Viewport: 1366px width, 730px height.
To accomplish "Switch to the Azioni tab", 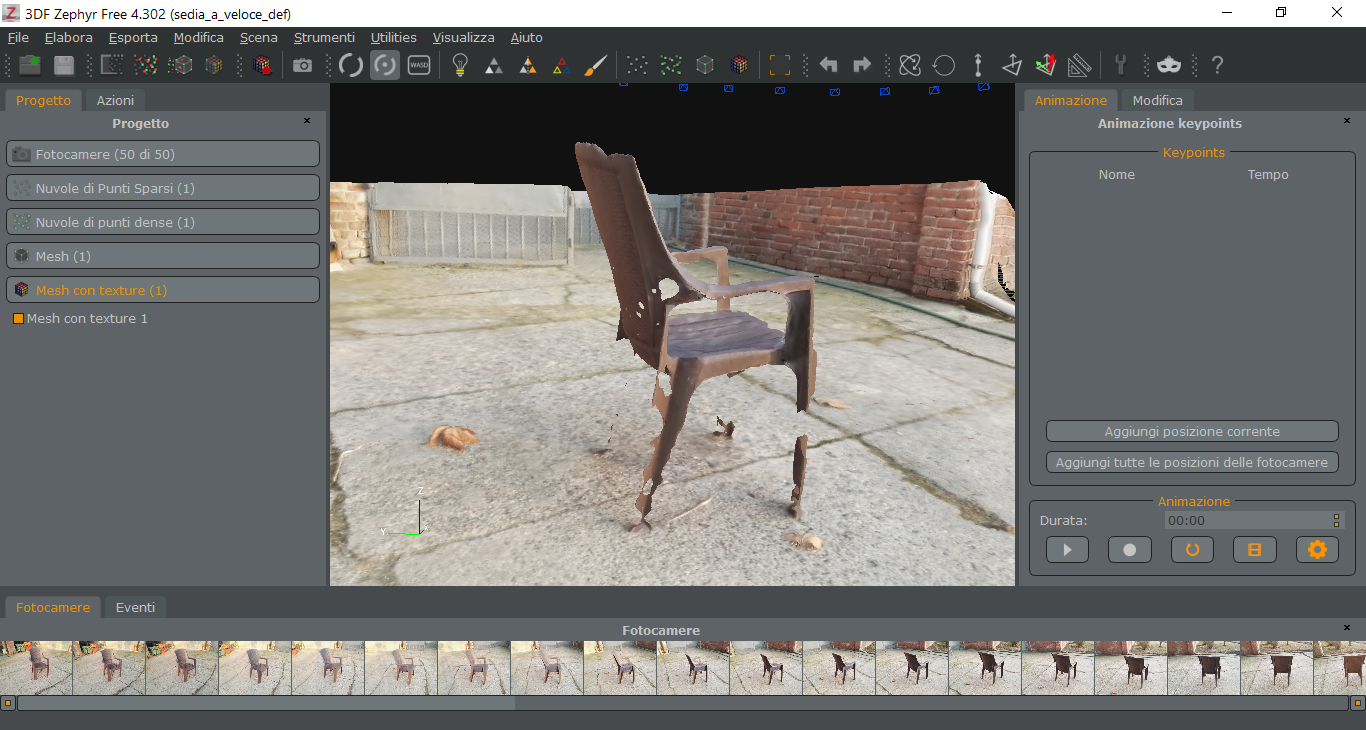I will coord(115,100).
